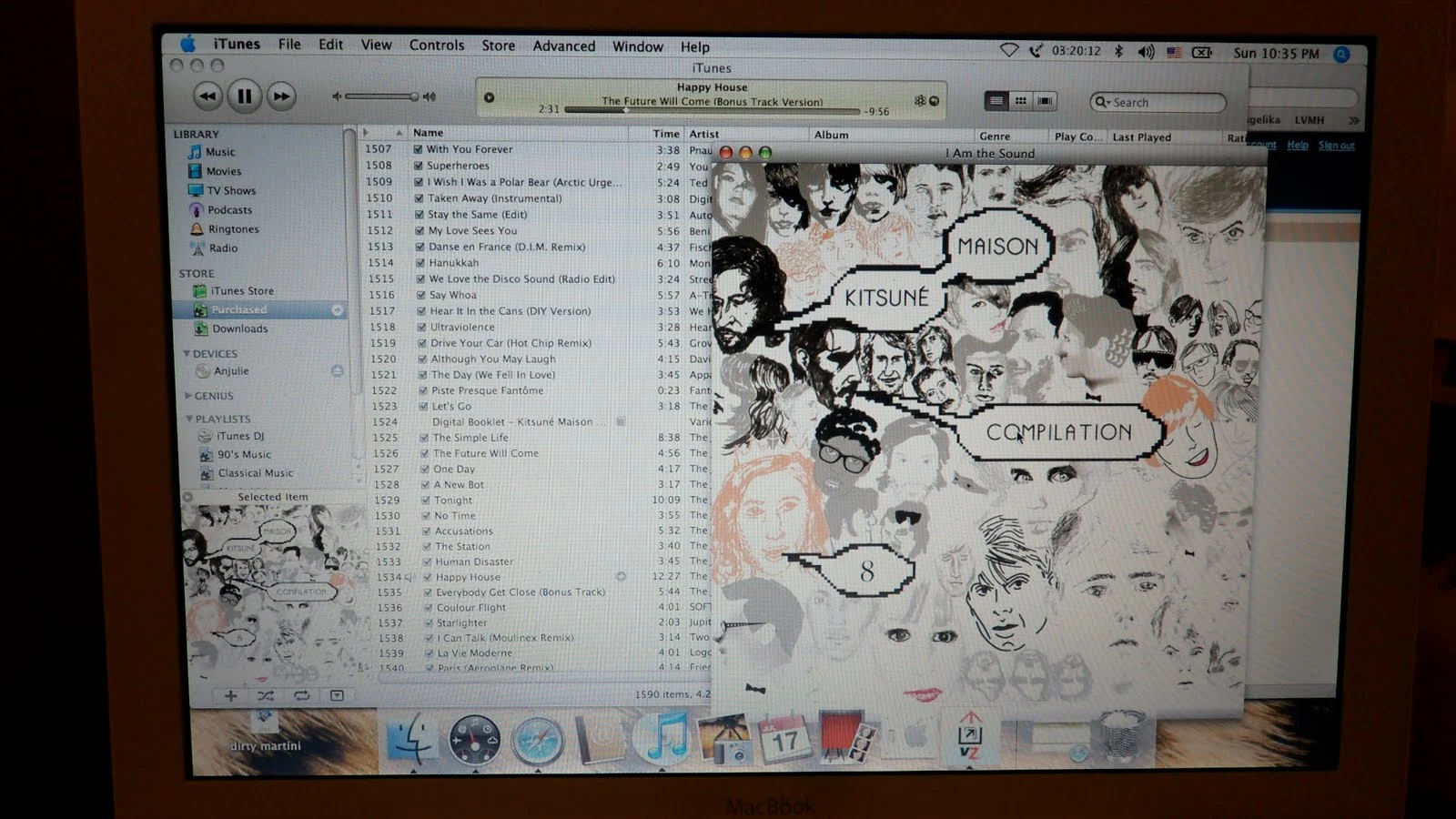The height and width of the screenshot is (819, 1456).
Task: Skip to the next track
Action: pyautogui.click(x=282, y=96)
